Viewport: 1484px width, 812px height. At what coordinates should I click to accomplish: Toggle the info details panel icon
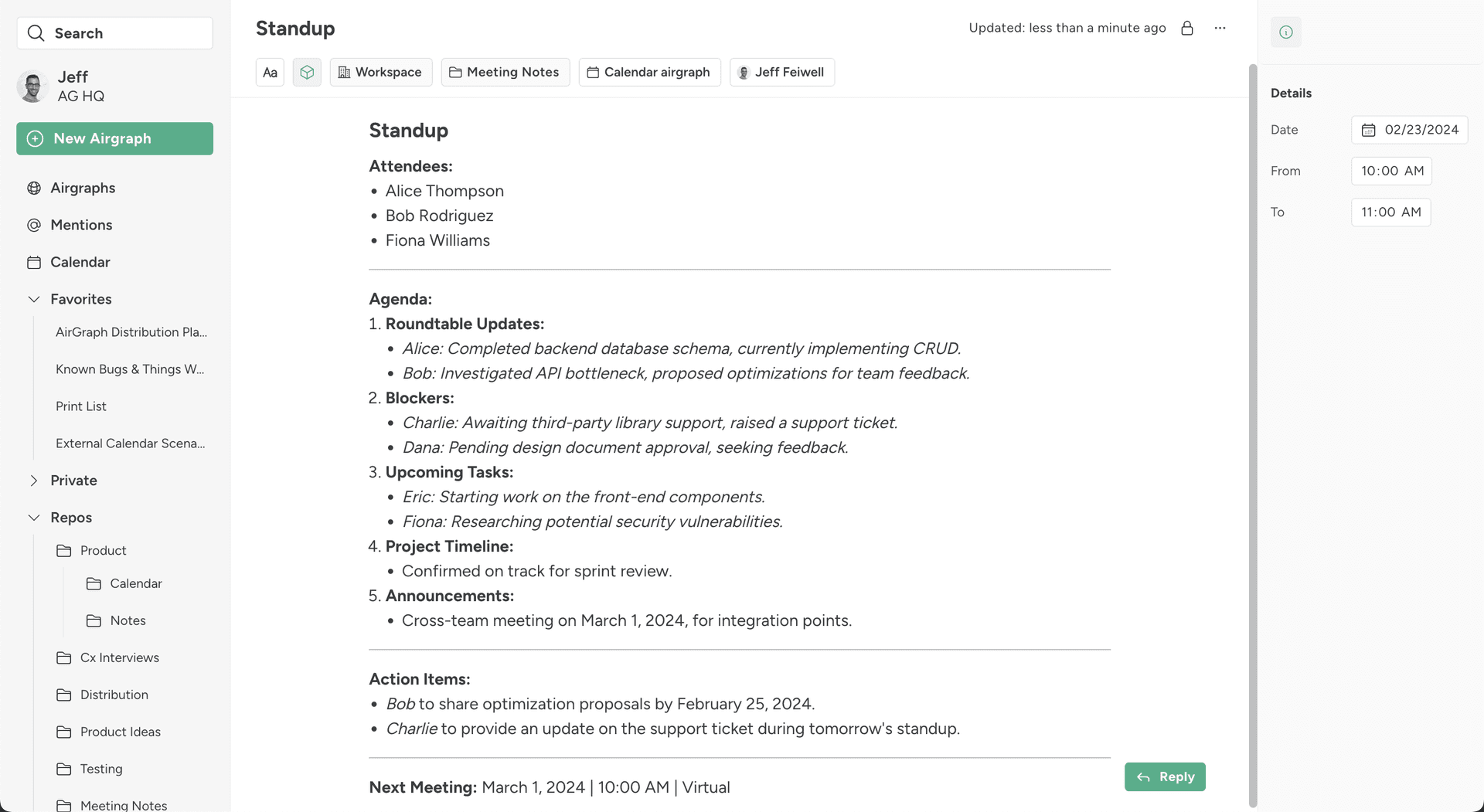point(1285,32)
